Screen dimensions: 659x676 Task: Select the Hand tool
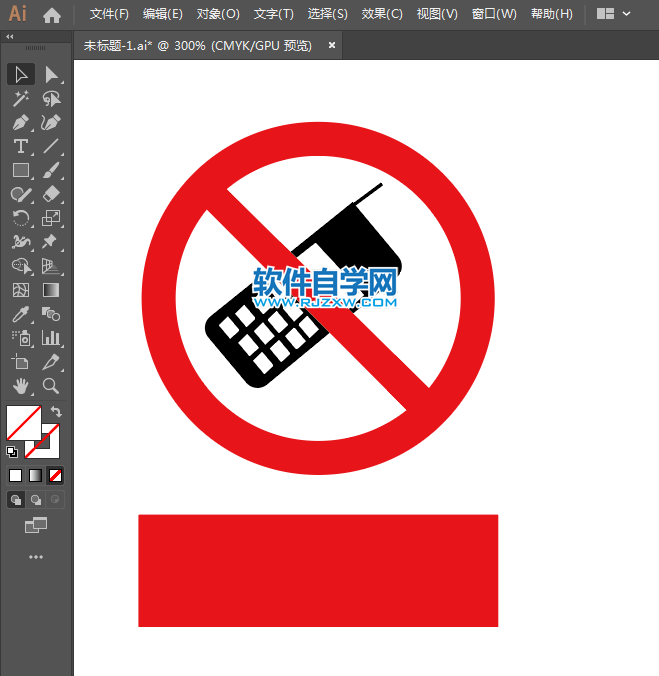tap(21, 386)
